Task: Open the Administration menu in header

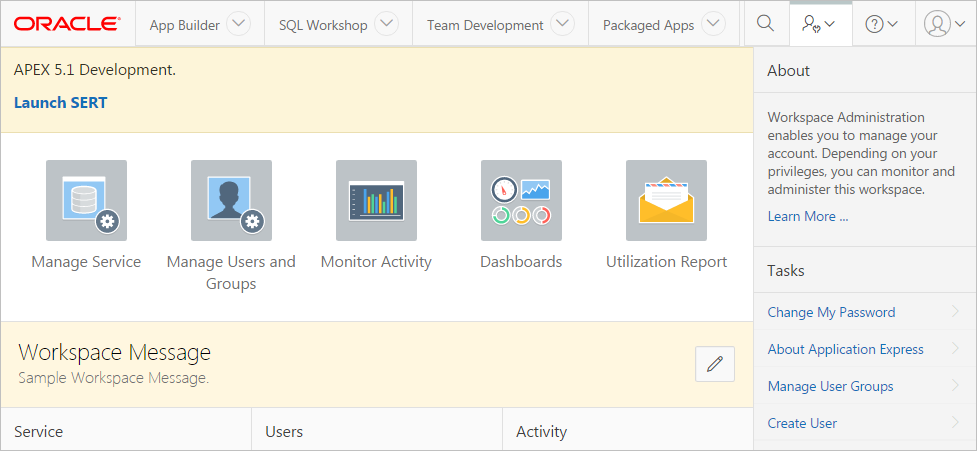Action: [819, 24]
